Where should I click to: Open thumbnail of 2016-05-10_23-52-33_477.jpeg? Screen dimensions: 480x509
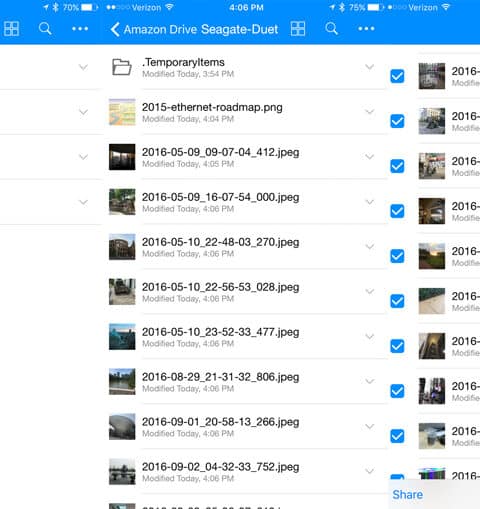pos(122,337)
